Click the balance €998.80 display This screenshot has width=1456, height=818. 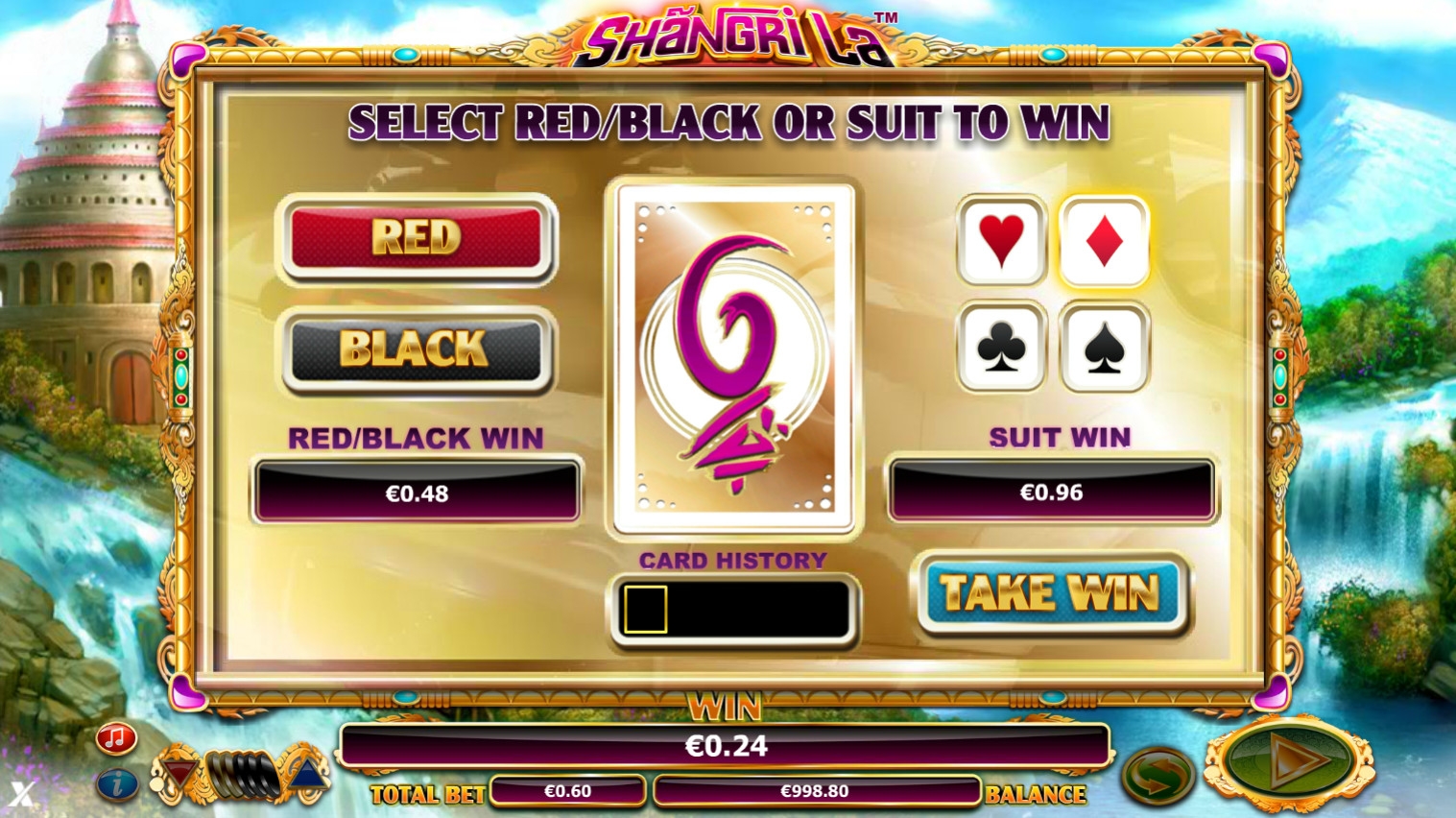815,791
